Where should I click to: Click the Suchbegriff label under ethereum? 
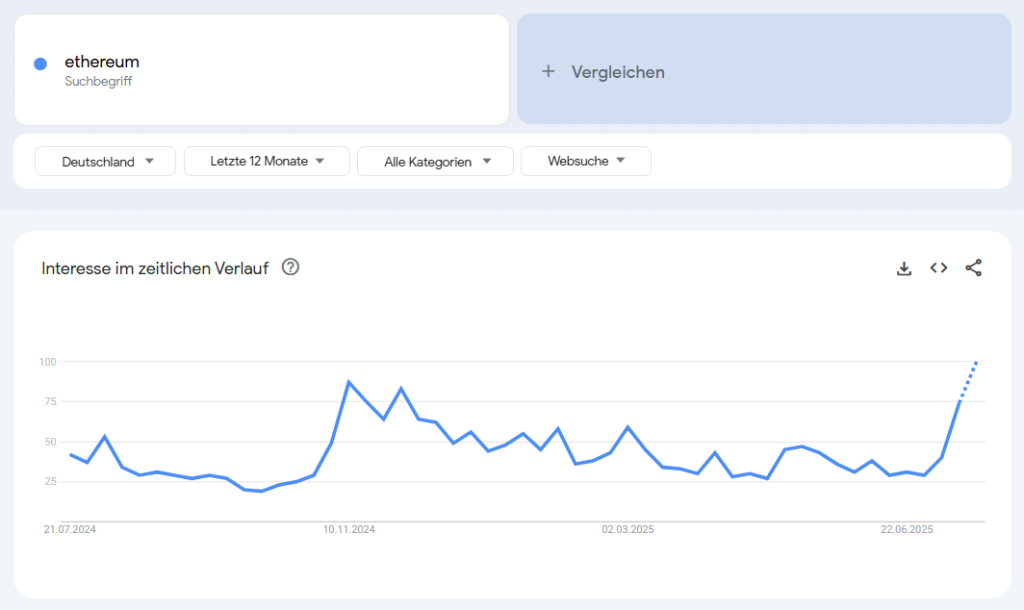98,82
